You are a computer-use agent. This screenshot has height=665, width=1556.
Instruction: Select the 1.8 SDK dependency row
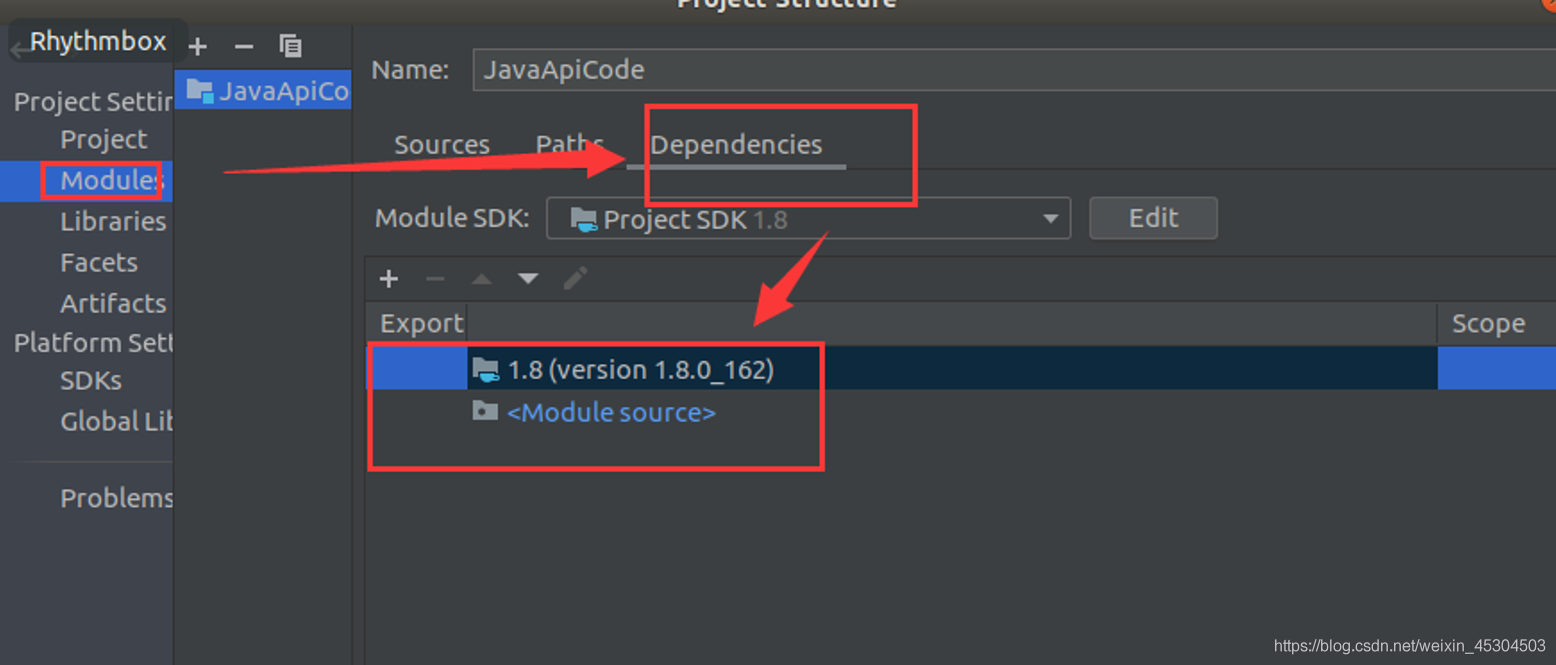pyautogui.click(x=962, y=369)
